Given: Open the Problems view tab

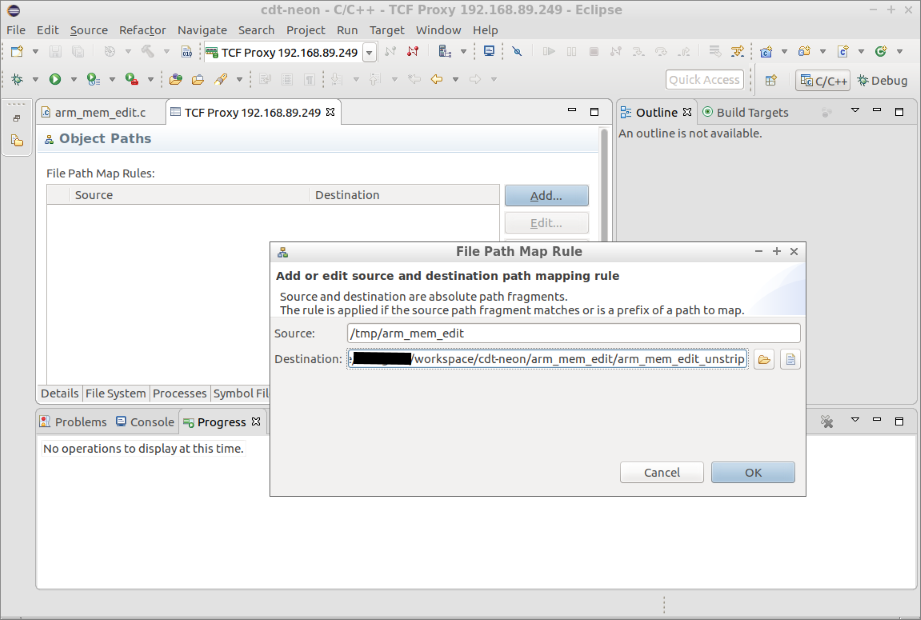Looking at the screenshot, I should click(x=73, y=422).
